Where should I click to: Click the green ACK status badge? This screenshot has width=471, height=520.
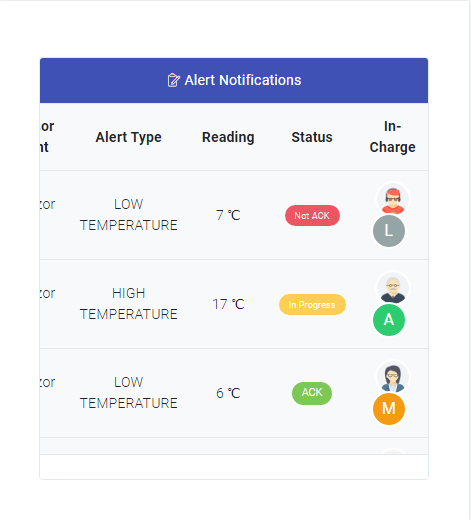click(312, 393)
